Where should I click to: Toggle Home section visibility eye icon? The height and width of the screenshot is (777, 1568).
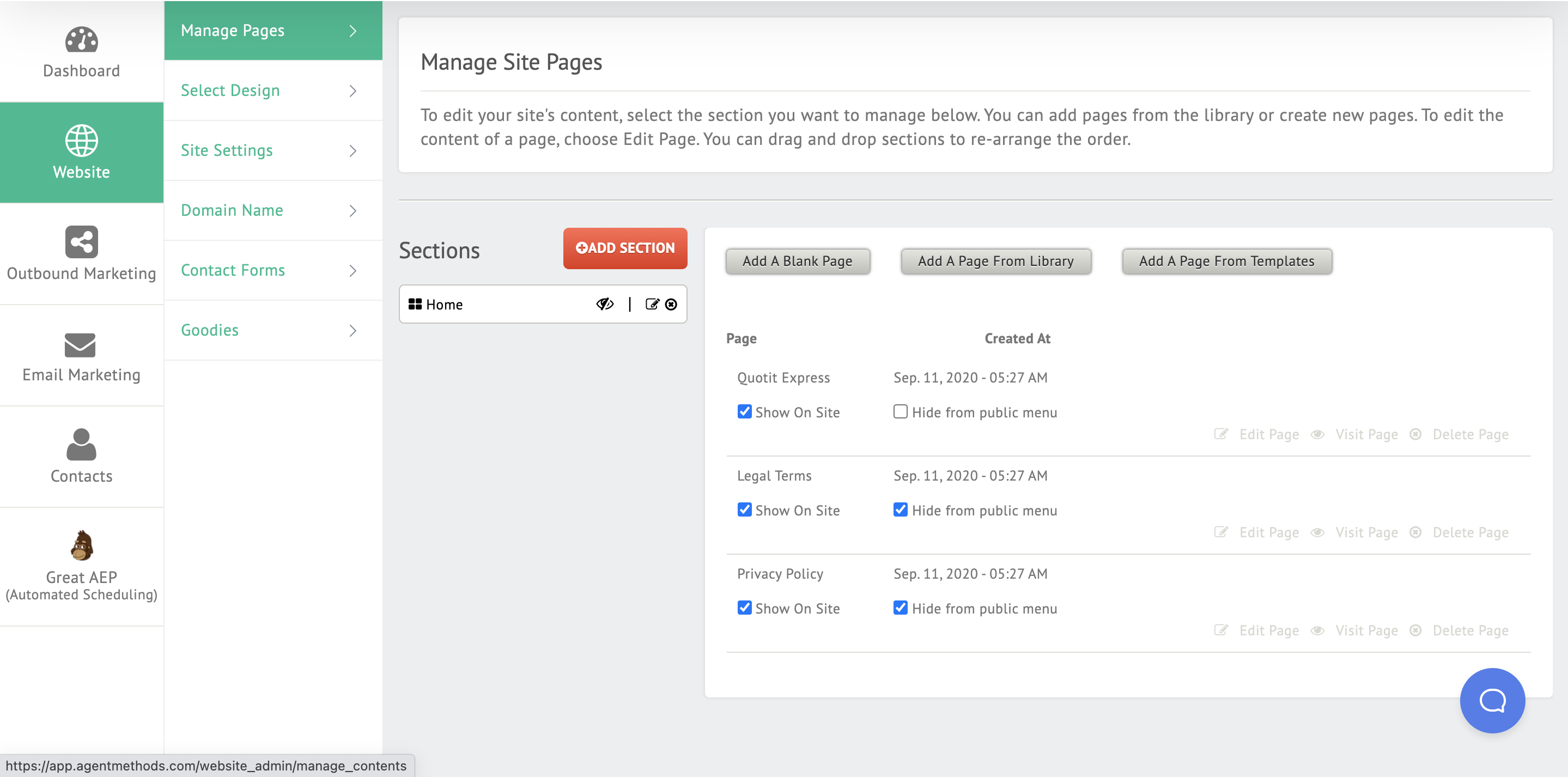pos(604,304)
